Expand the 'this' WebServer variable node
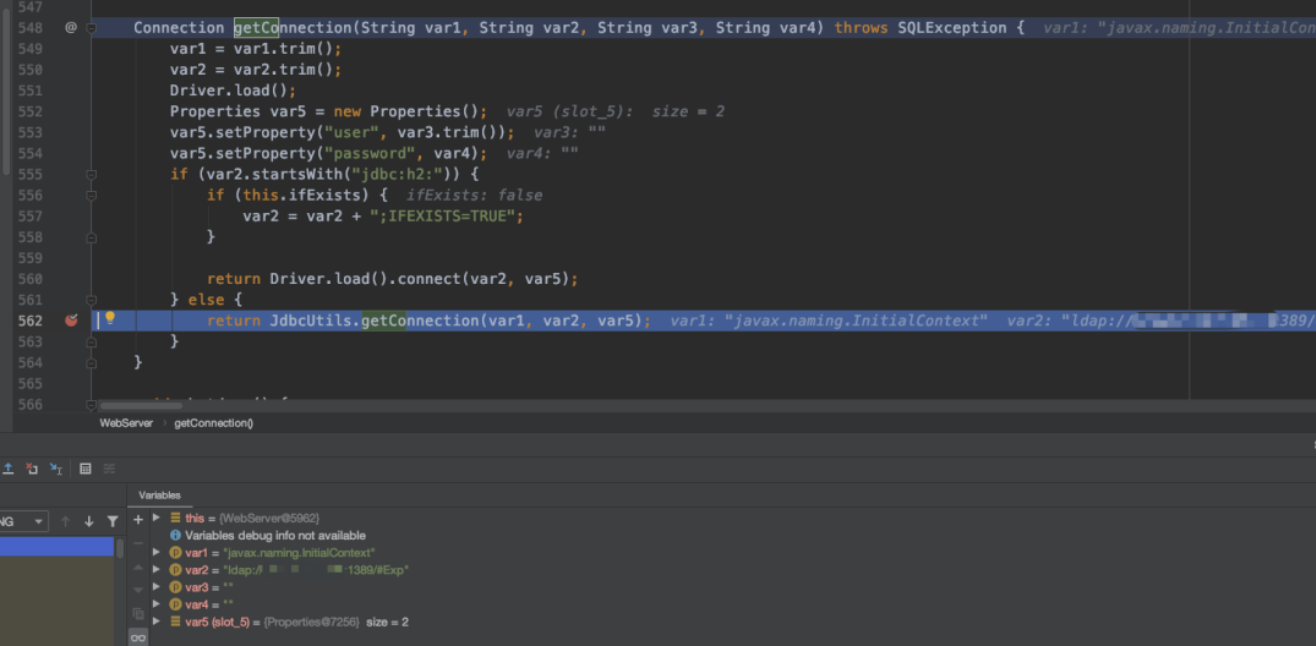Screen dimensions: 1316x646 point(156,518)
